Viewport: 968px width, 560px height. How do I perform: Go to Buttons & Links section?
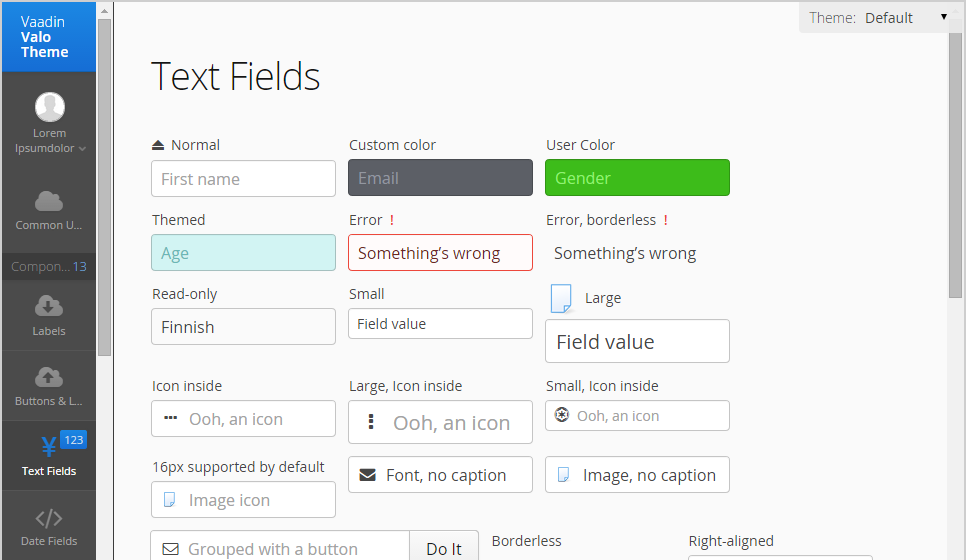pyautogui.click(x=49, y=386)
